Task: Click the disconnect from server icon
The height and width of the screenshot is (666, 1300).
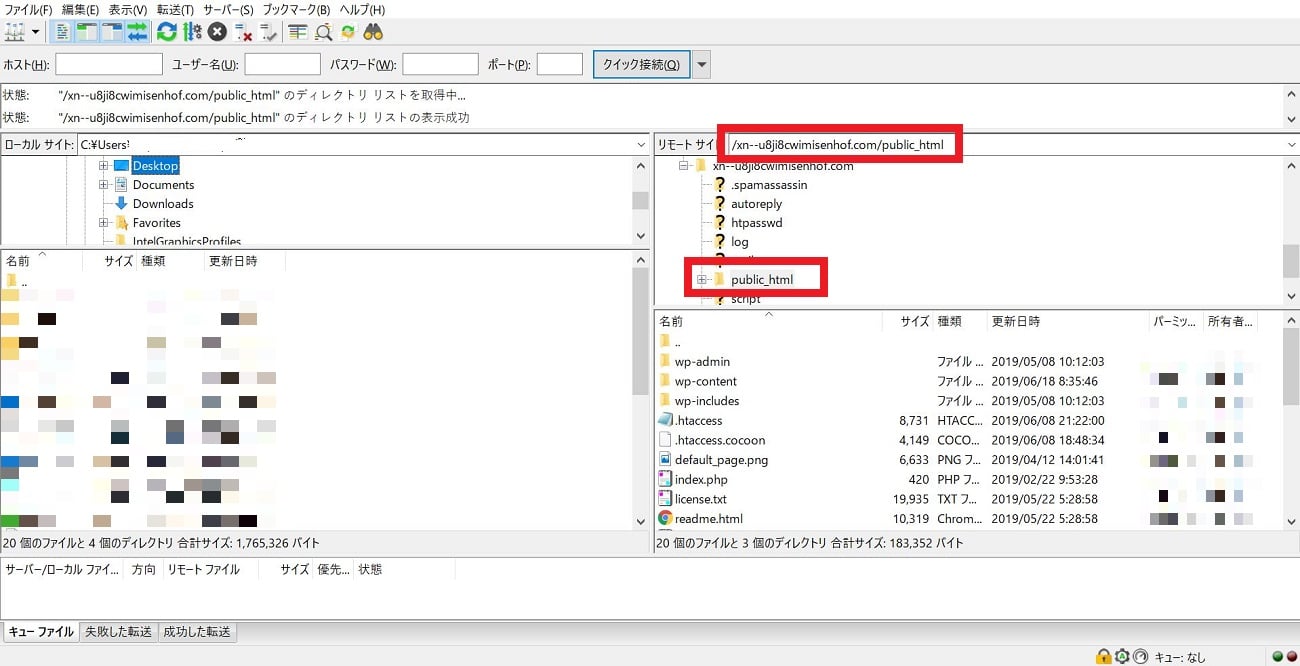Action: (x=243, y=32)
